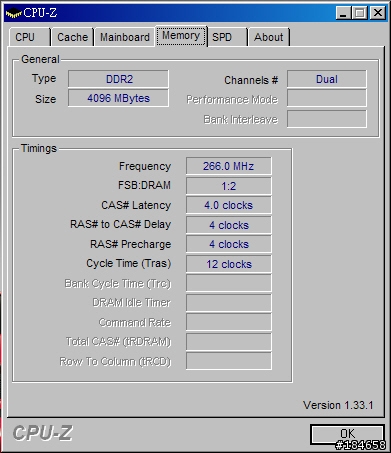Click the 266.0 MHz frequency value

(229, 166)
